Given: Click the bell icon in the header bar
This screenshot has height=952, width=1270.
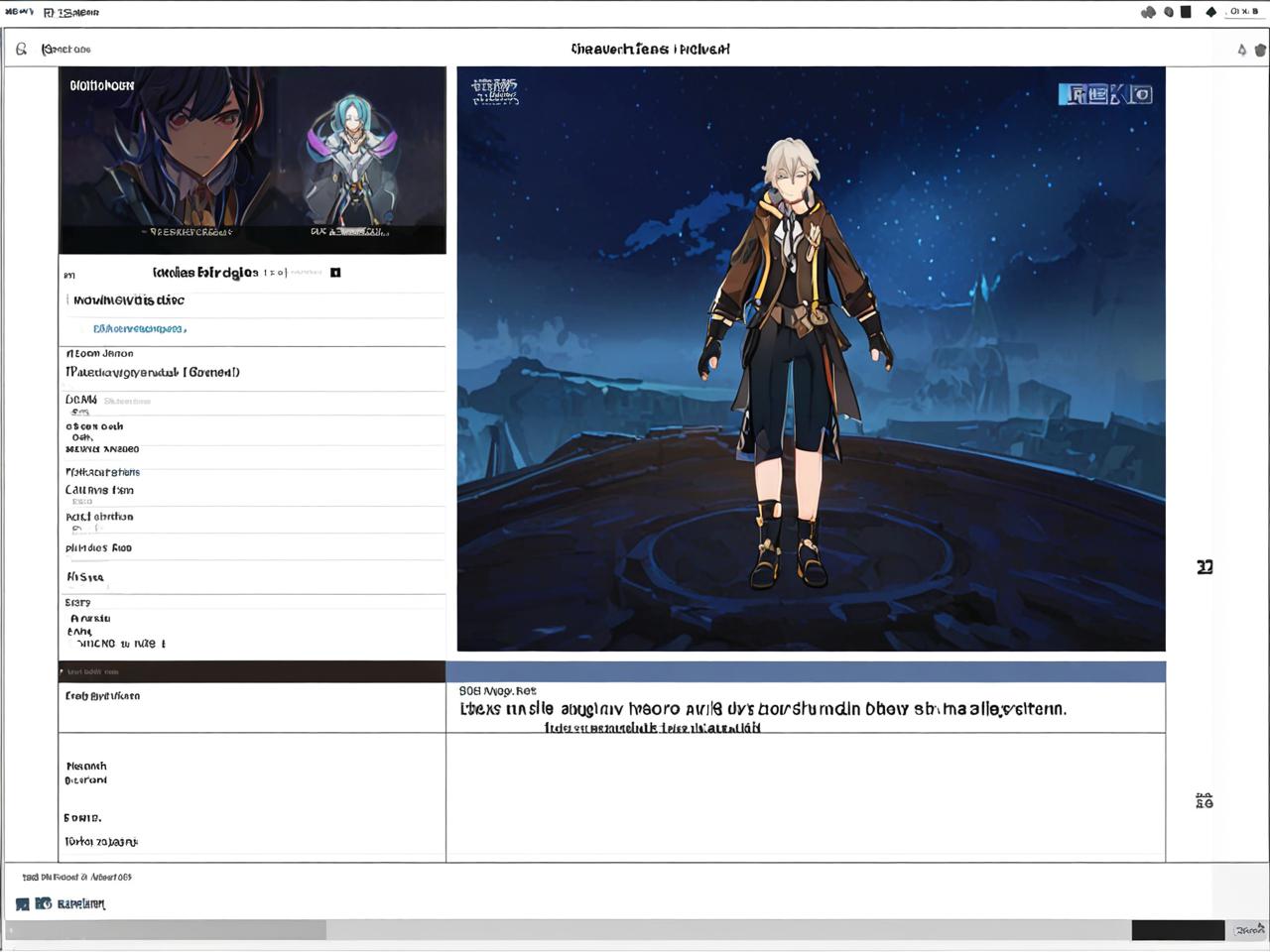Looking at the screenshot, I should coord(1241,50).
